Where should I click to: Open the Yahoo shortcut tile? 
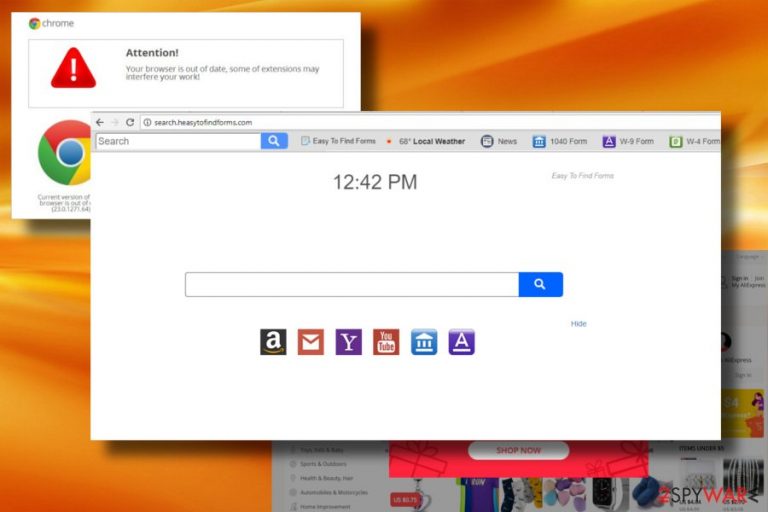349,342
